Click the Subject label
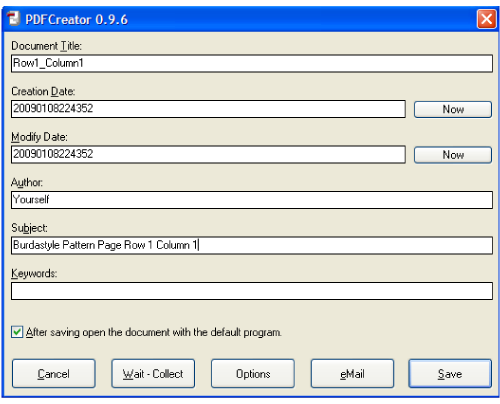 29,228
